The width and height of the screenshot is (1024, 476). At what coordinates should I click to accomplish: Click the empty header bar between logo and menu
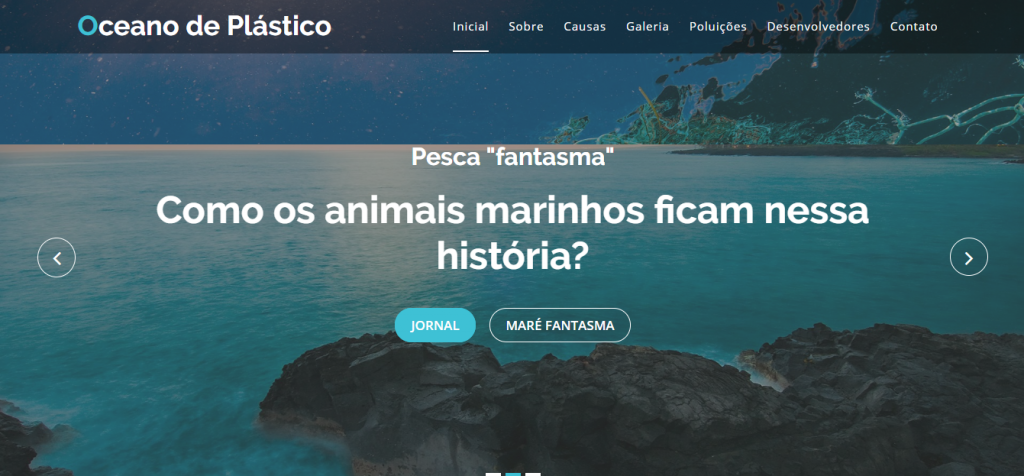click(392, 27)
